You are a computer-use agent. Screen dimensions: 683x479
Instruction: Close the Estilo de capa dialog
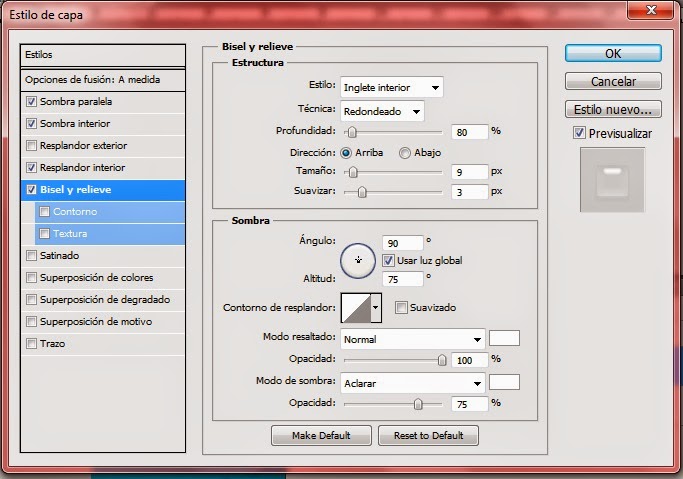[651, 10]
